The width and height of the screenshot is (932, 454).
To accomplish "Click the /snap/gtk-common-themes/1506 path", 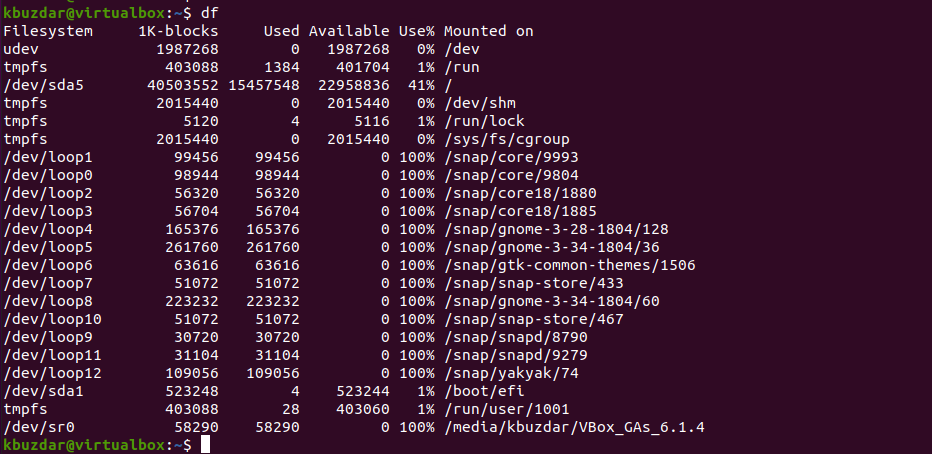I will click(569, 265).
